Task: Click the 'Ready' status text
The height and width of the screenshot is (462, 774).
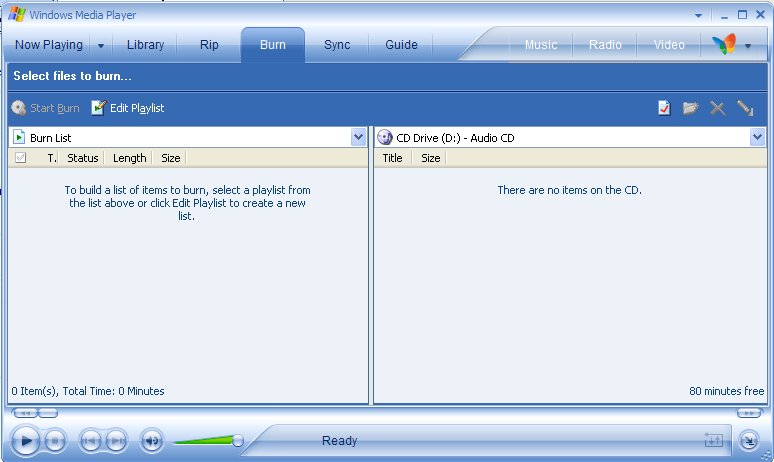Action: [339, 440]
